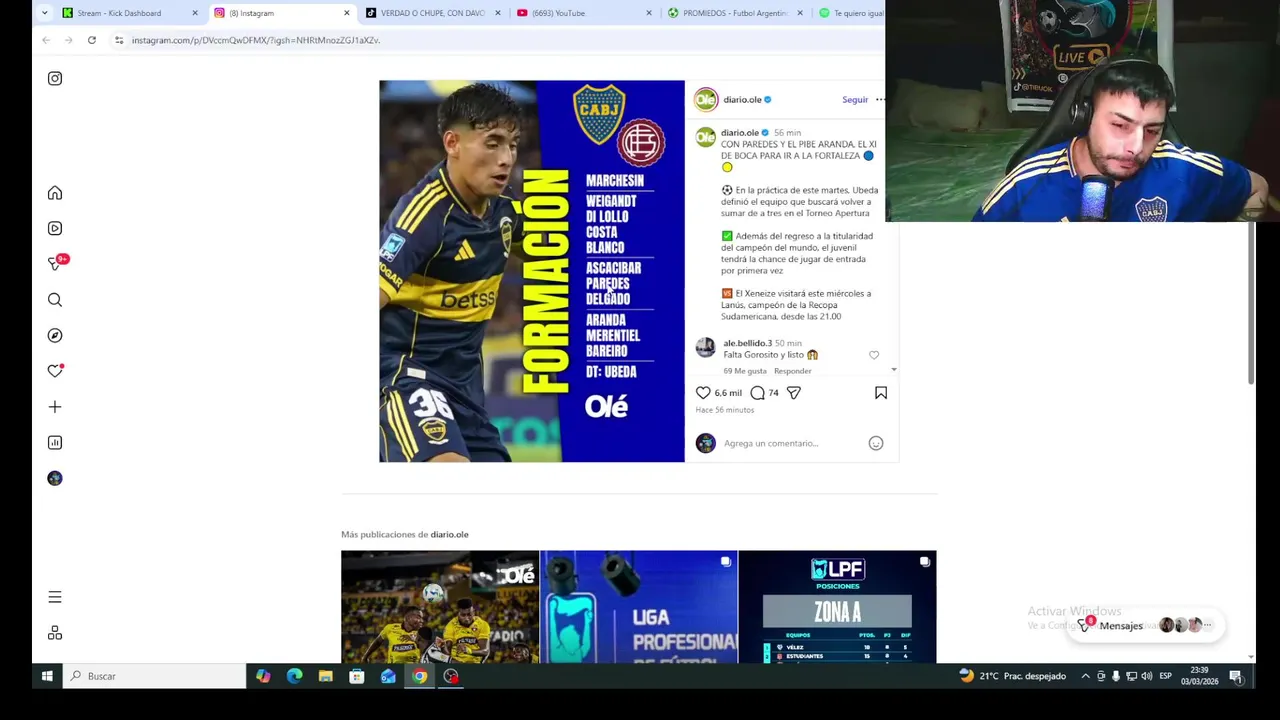Switch to the (6693) YouTube tab
Viewport: 1280px width, 720px height.
tap(583, 13)
